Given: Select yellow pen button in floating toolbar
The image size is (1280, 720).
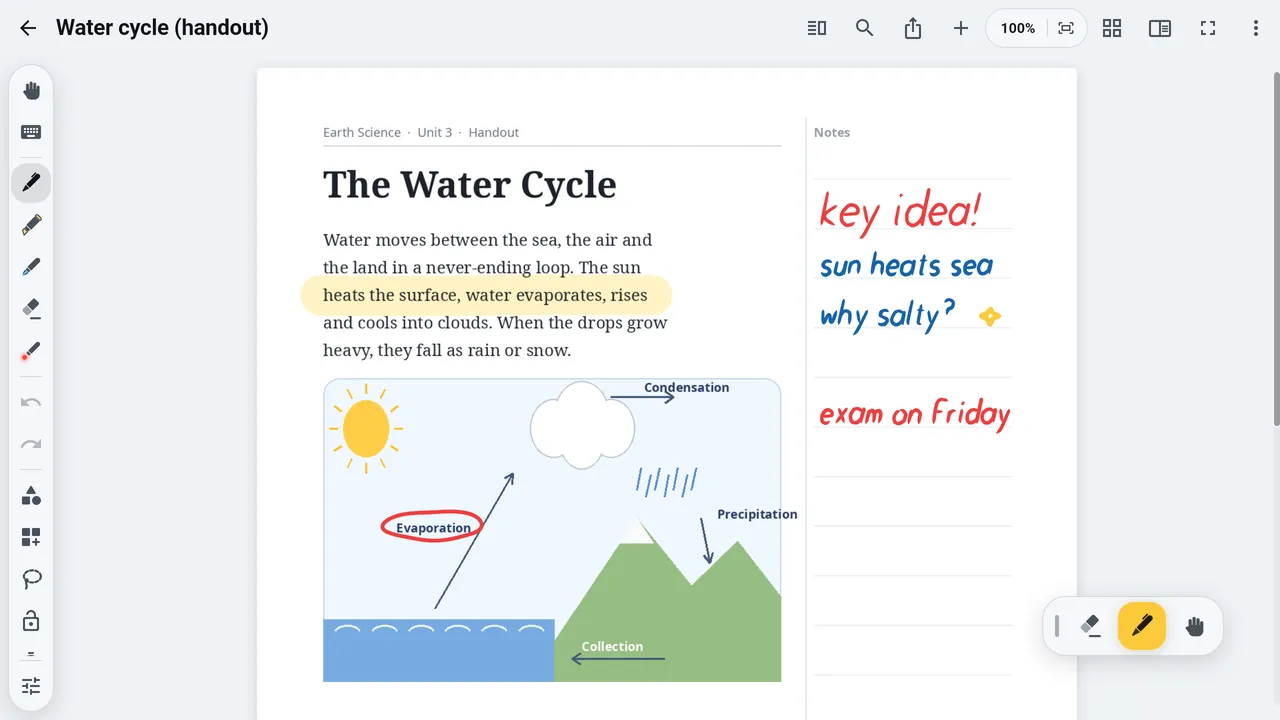Looking at the screenshot, I should 1142,626.
